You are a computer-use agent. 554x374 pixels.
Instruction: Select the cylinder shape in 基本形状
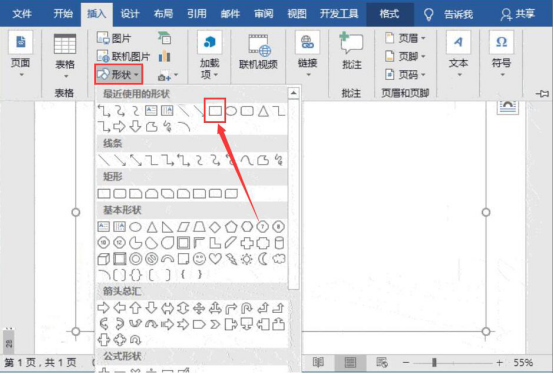[279, 243]
